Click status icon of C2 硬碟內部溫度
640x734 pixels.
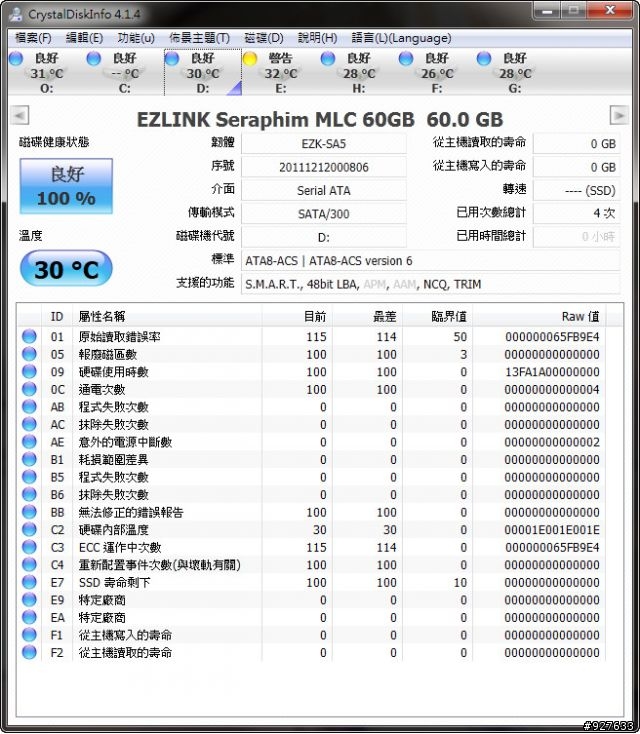pyautogui.click(x=29, y=529)
